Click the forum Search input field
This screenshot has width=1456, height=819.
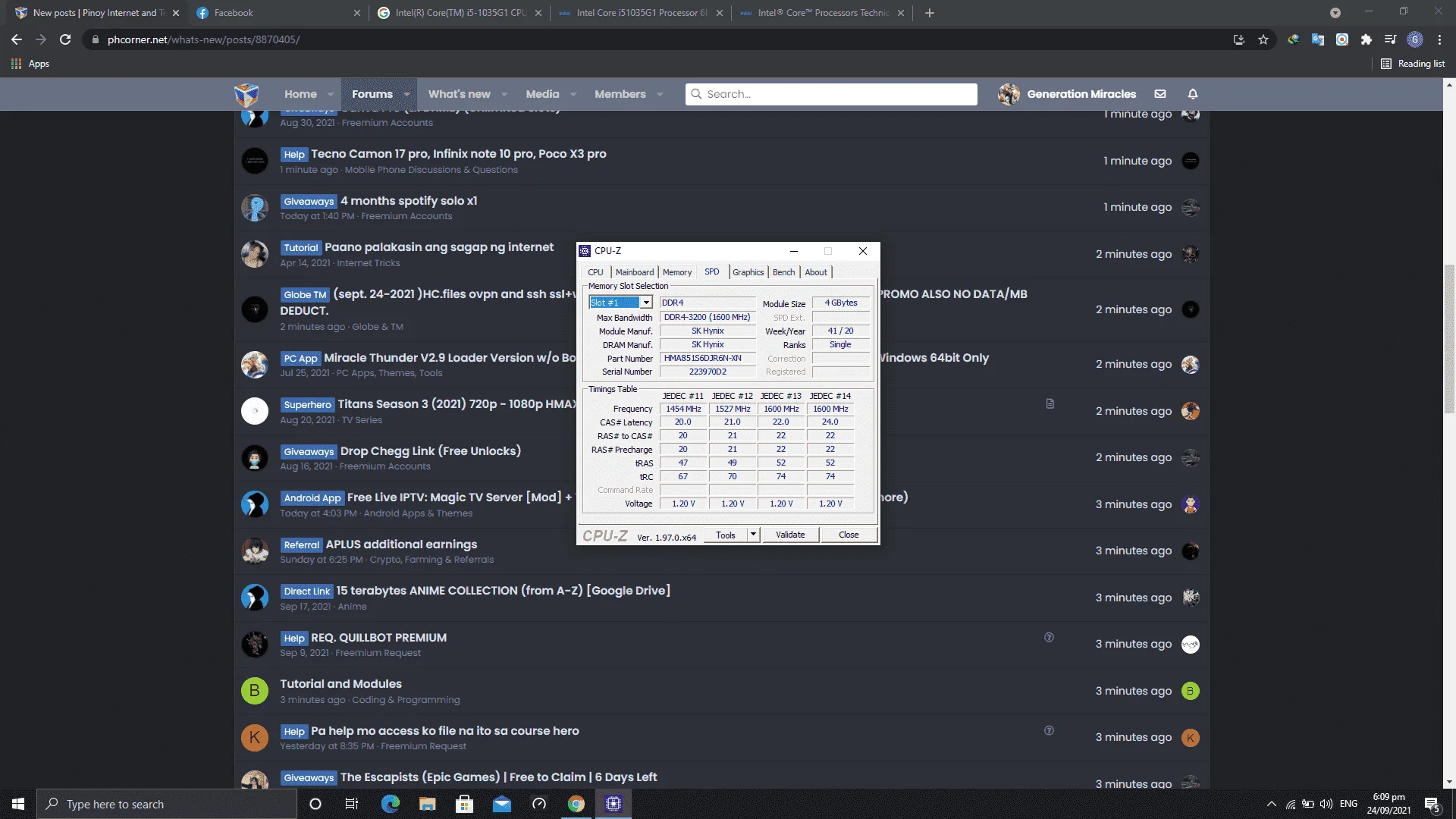pos(831,94)
